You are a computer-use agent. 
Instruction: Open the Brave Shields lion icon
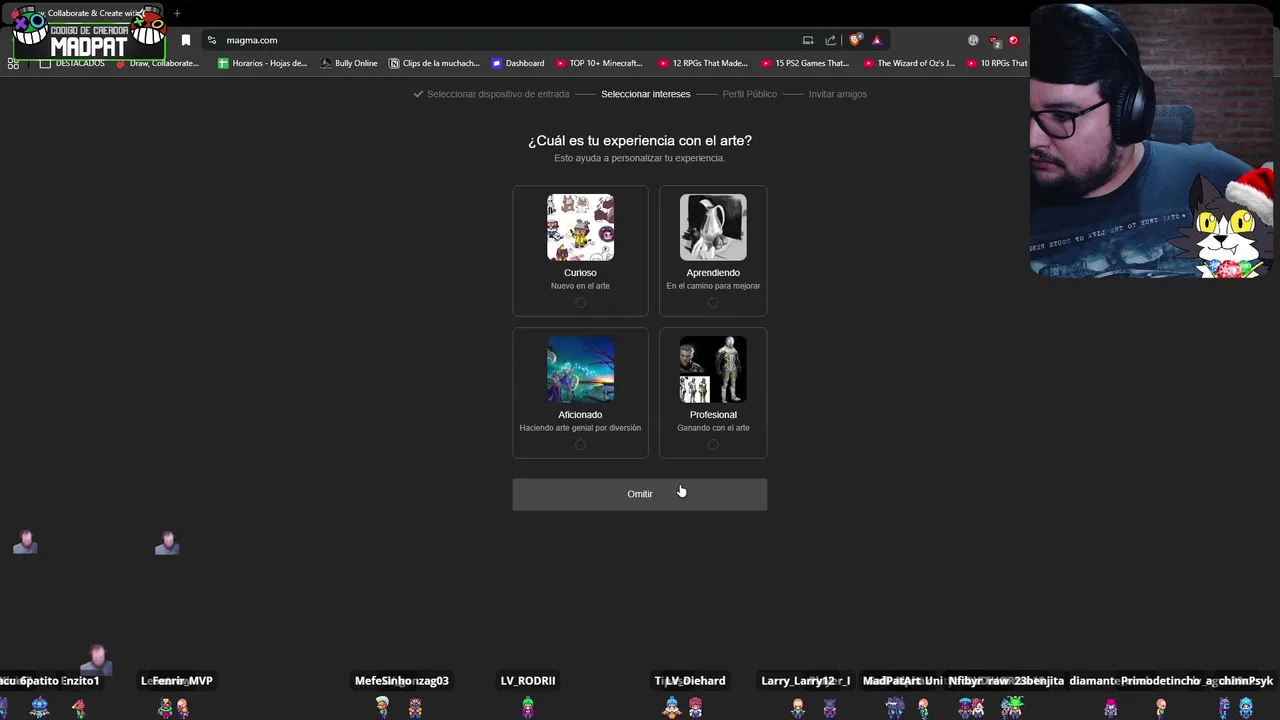[855, 40]
